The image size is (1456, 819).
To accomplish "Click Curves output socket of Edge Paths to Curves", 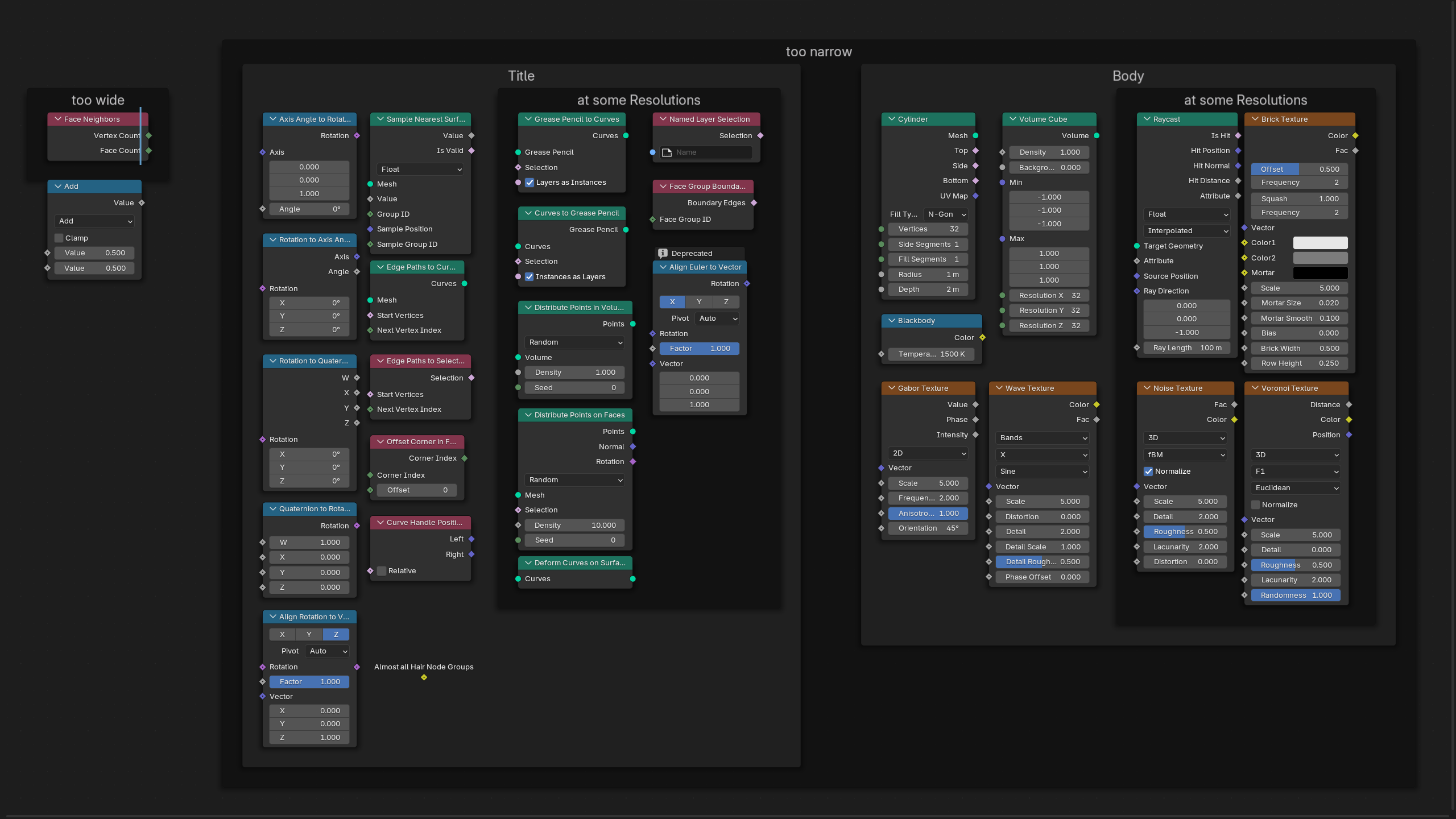I will (465, 284).
